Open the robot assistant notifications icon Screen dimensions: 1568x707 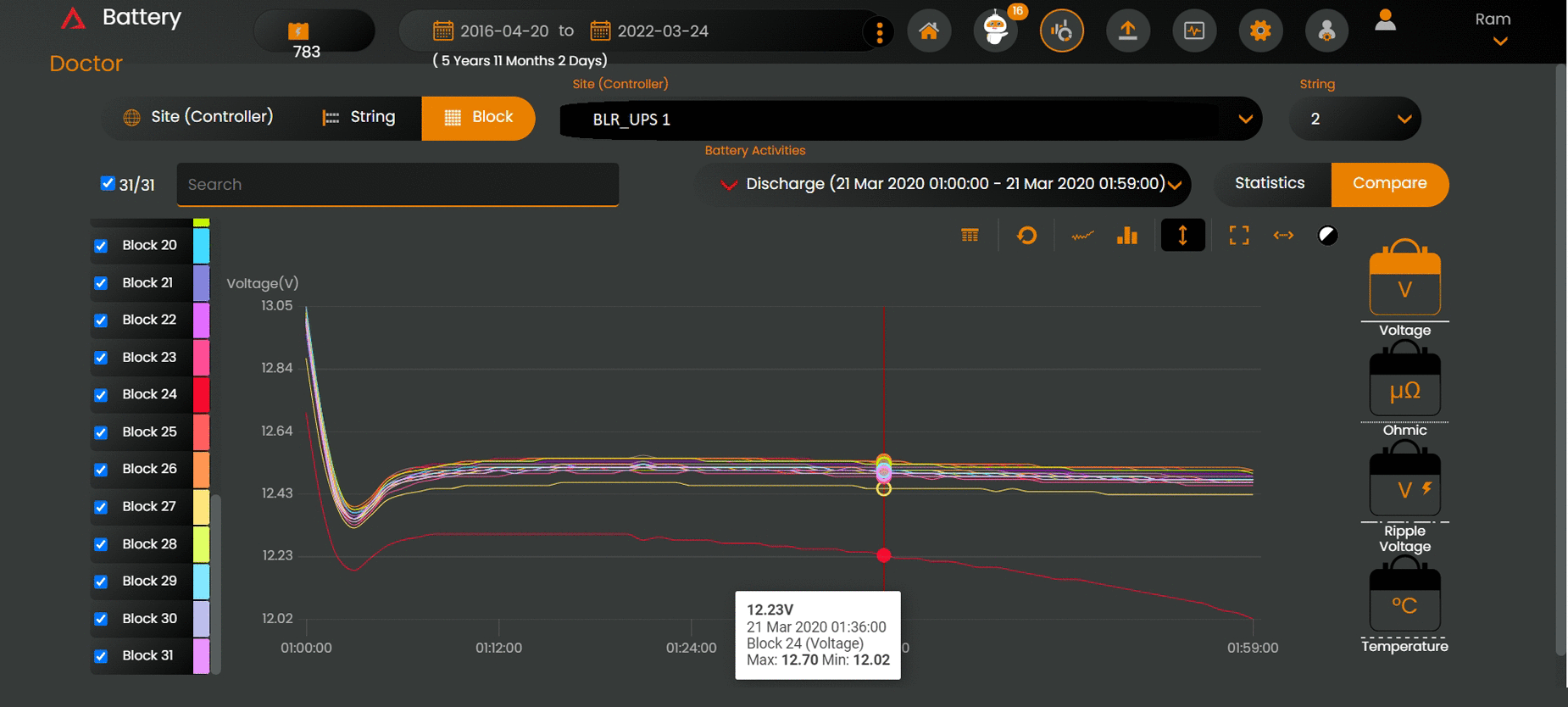click(x=995, y=32)
